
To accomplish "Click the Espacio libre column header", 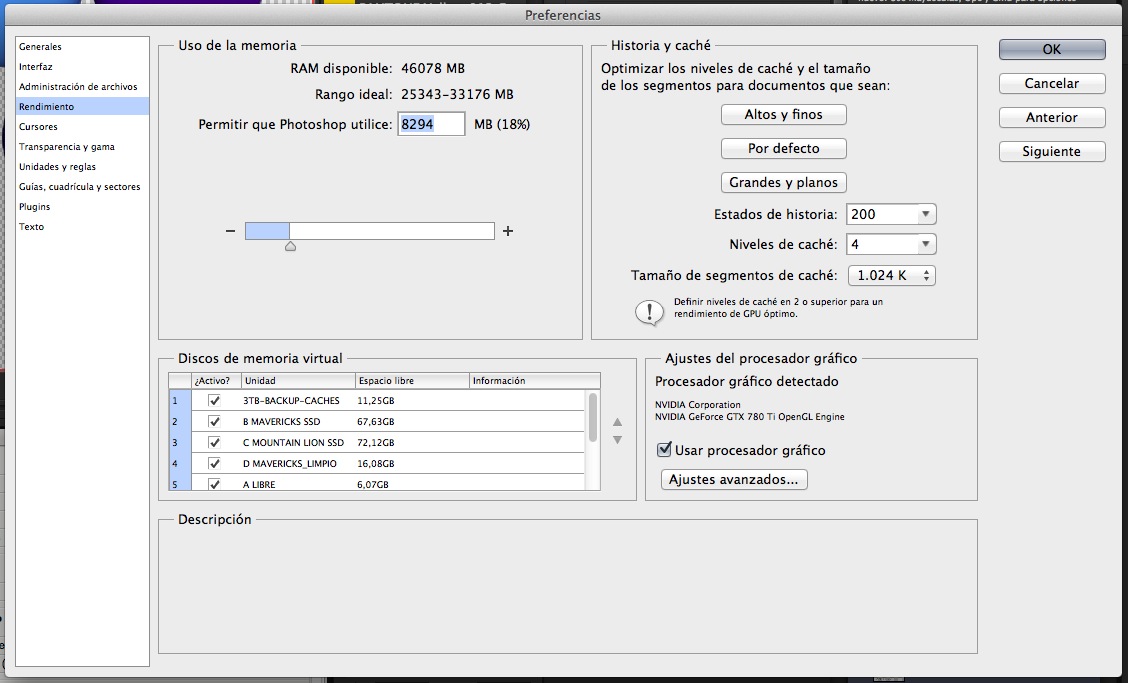I will pos(412,381).
